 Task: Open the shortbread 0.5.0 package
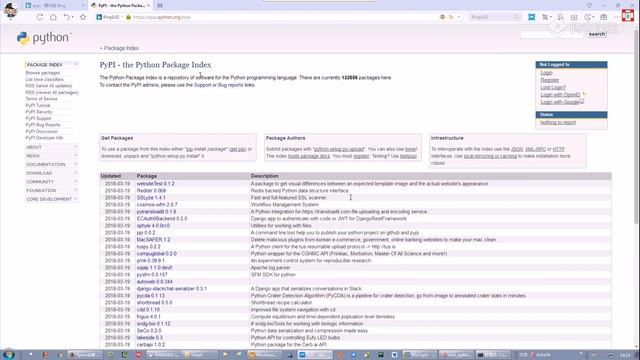pyautogui.click(x=154, y=303)
